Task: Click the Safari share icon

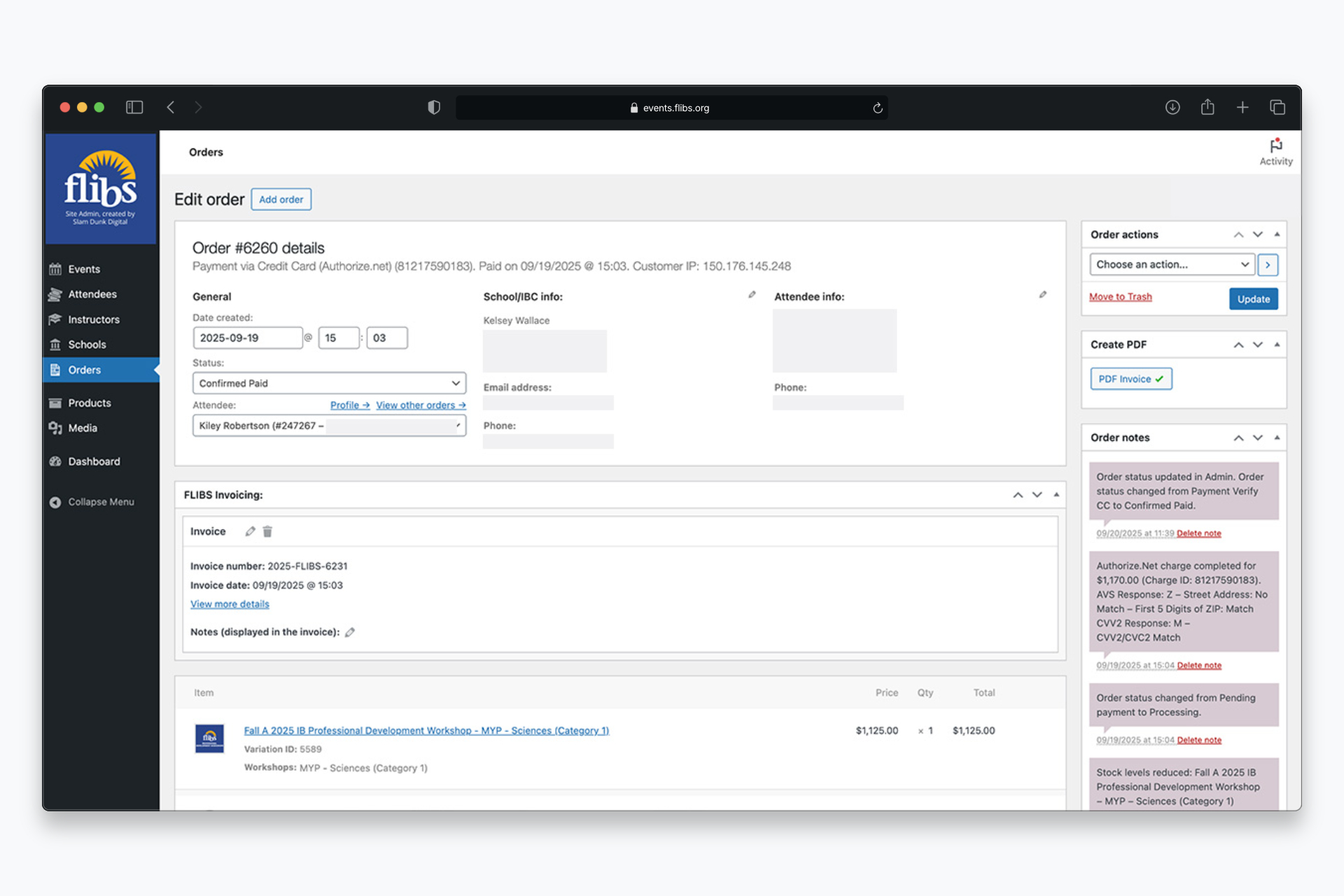Action: pos(1207,107)
